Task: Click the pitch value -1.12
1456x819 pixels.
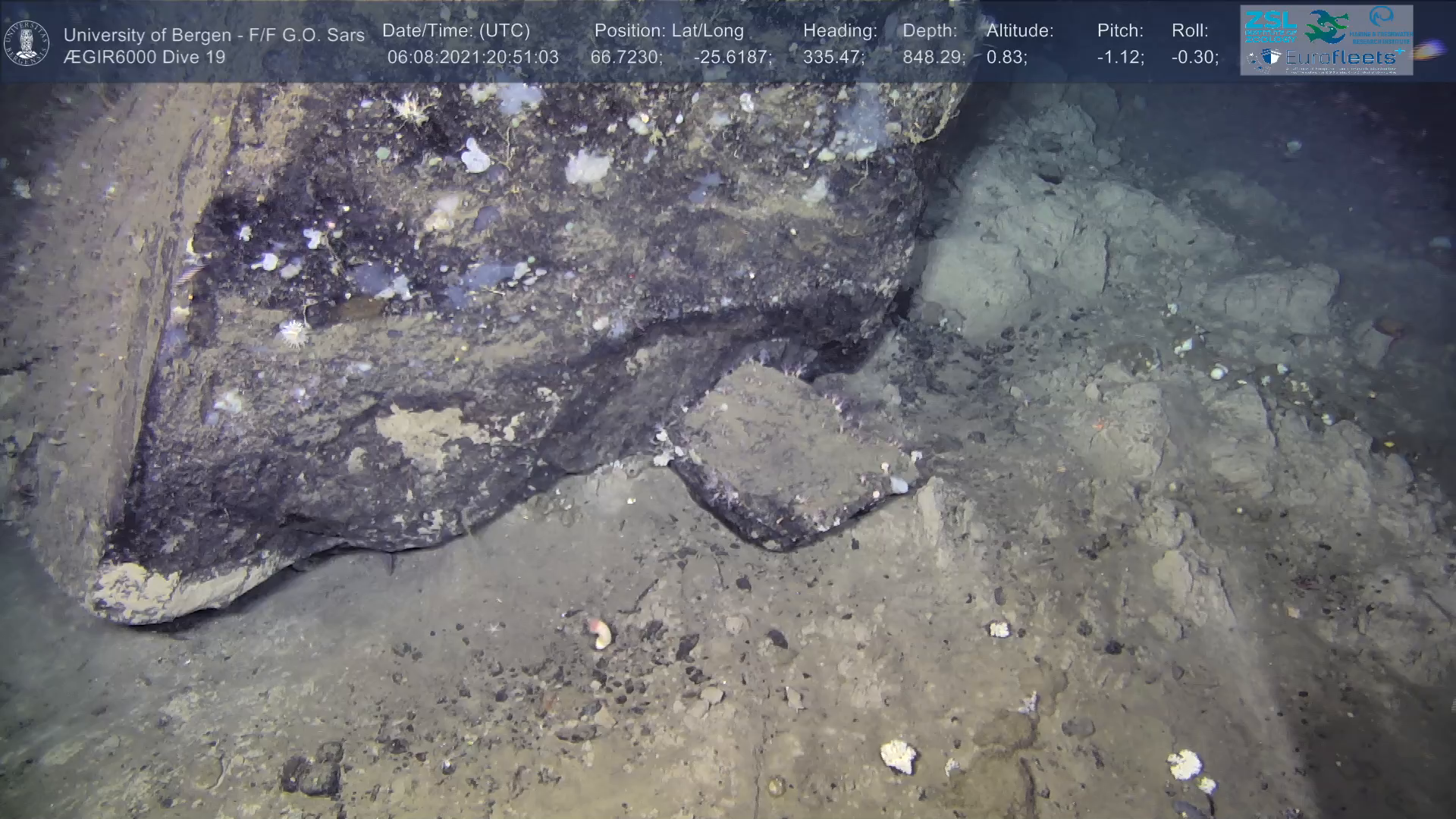Action: pos(1120,57)
